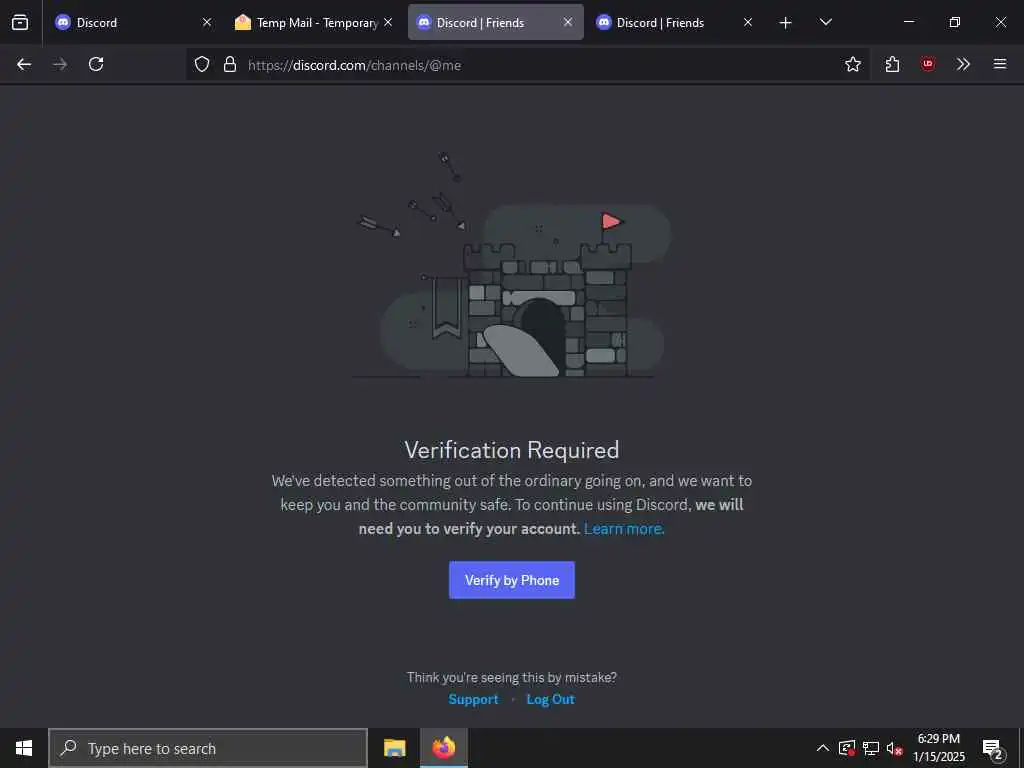Click the Type here to search box

point(208,748)
